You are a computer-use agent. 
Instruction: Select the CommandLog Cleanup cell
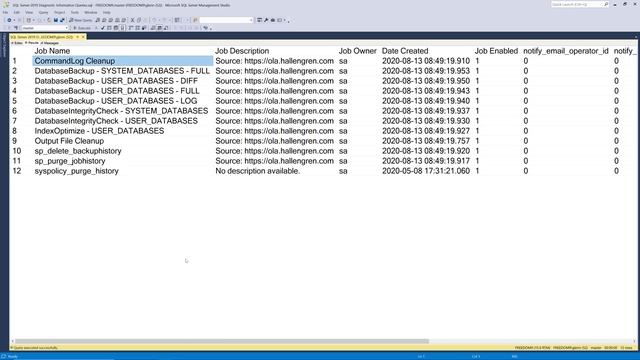(x=123, y=61)
